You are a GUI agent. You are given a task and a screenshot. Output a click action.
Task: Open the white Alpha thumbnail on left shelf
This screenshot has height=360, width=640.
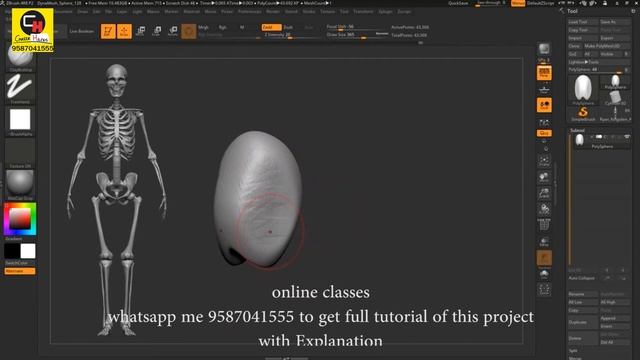(20, 120)
